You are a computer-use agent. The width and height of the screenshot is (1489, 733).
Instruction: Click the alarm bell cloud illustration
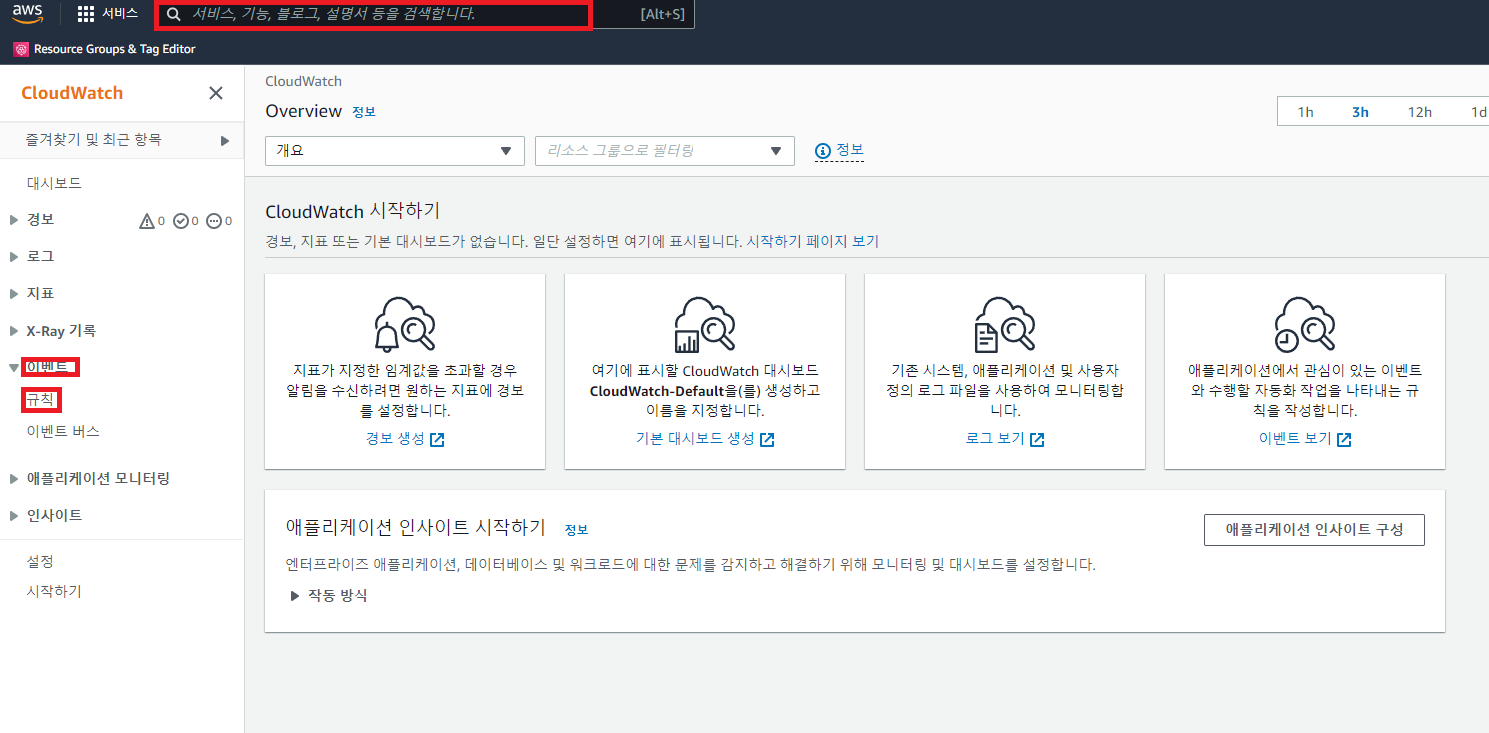(405, 324)
